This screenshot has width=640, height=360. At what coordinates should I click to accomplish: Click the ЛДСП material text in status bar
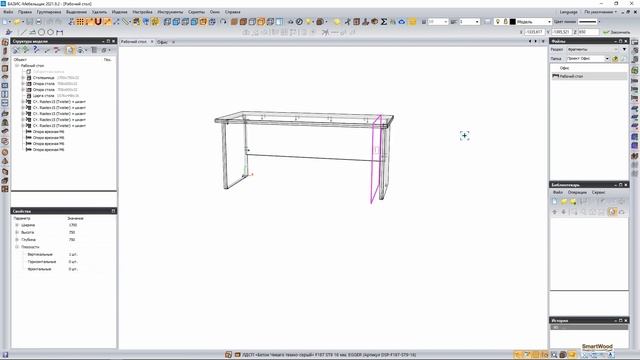329,355
